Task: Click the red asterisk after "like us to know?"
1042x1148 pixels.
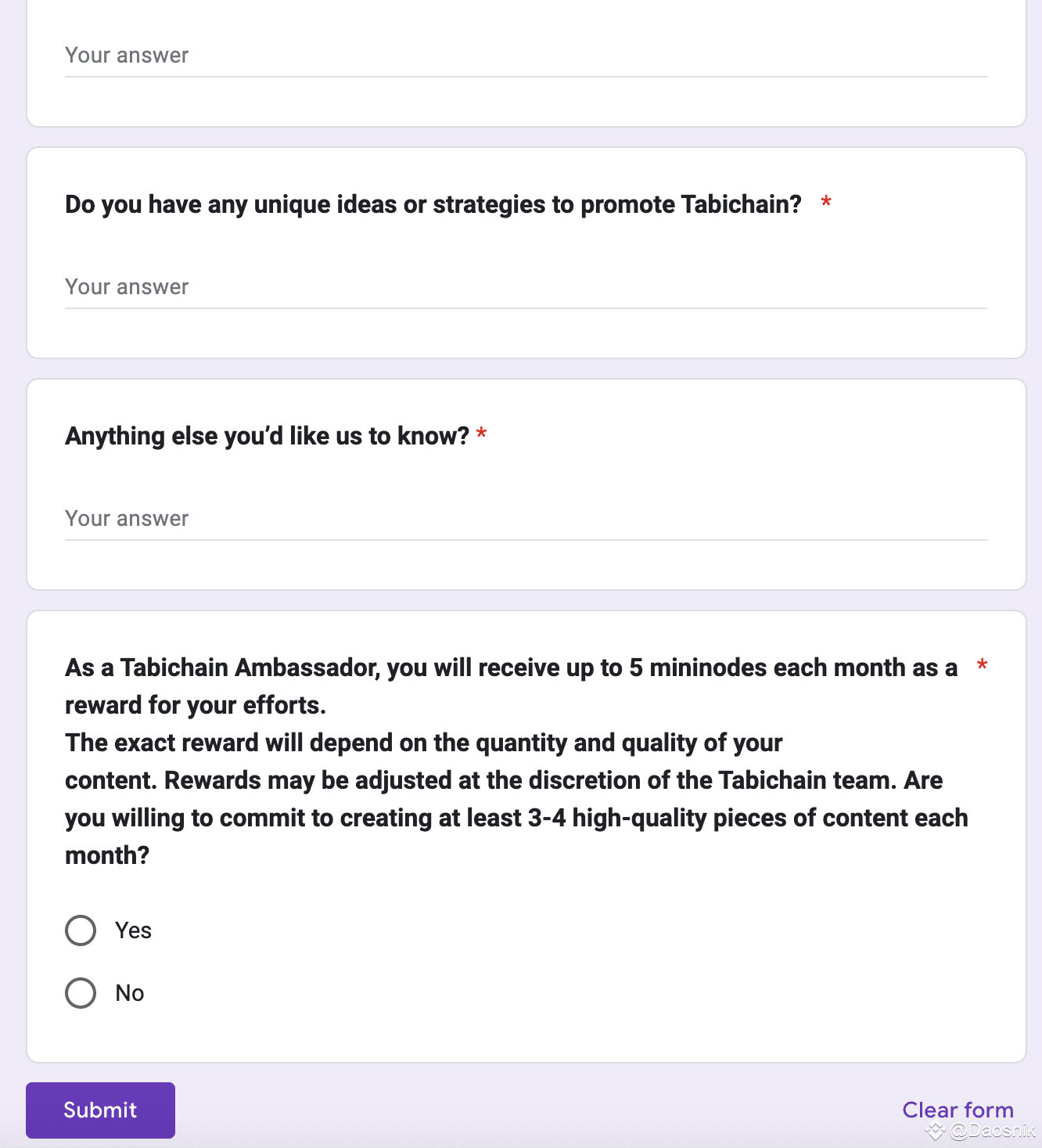Action: coord(482,434)
